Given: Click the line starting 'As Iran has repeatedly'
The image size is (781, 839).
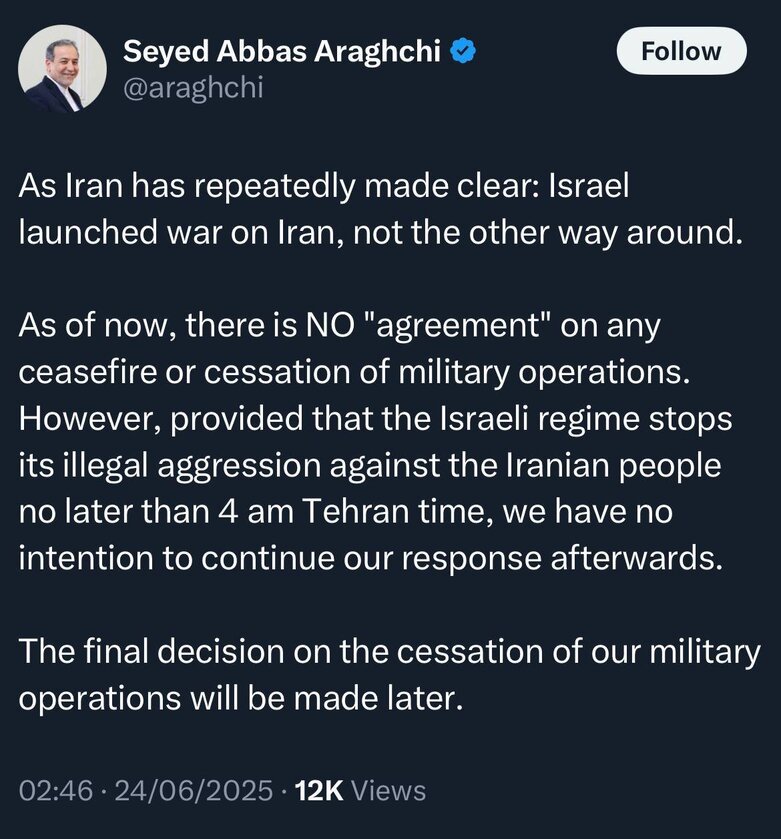Looking at the screenshot, I should (324, 186).
